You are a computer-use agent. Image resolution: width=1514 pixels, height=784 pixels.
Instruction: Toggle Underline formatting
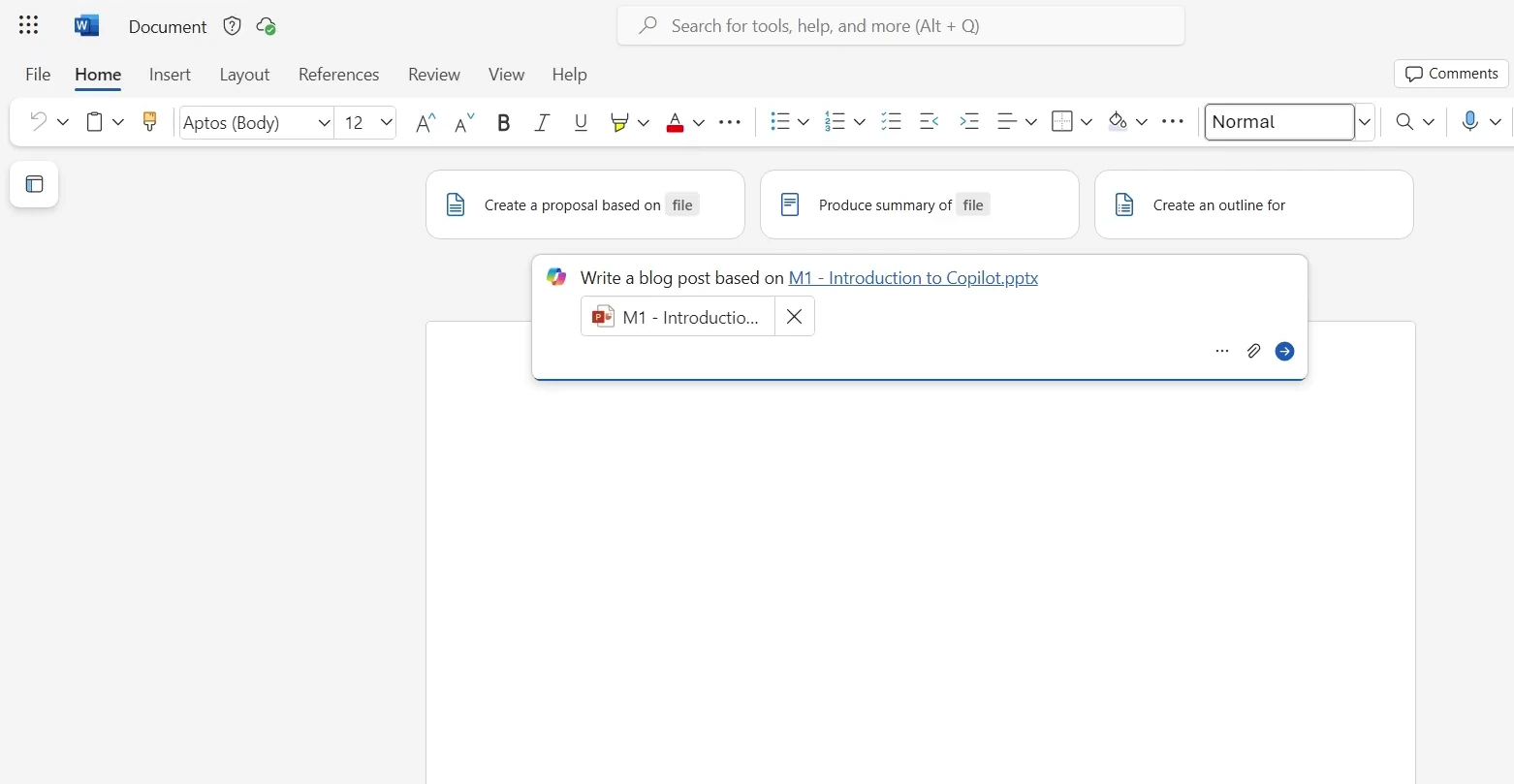coord(581,122)
